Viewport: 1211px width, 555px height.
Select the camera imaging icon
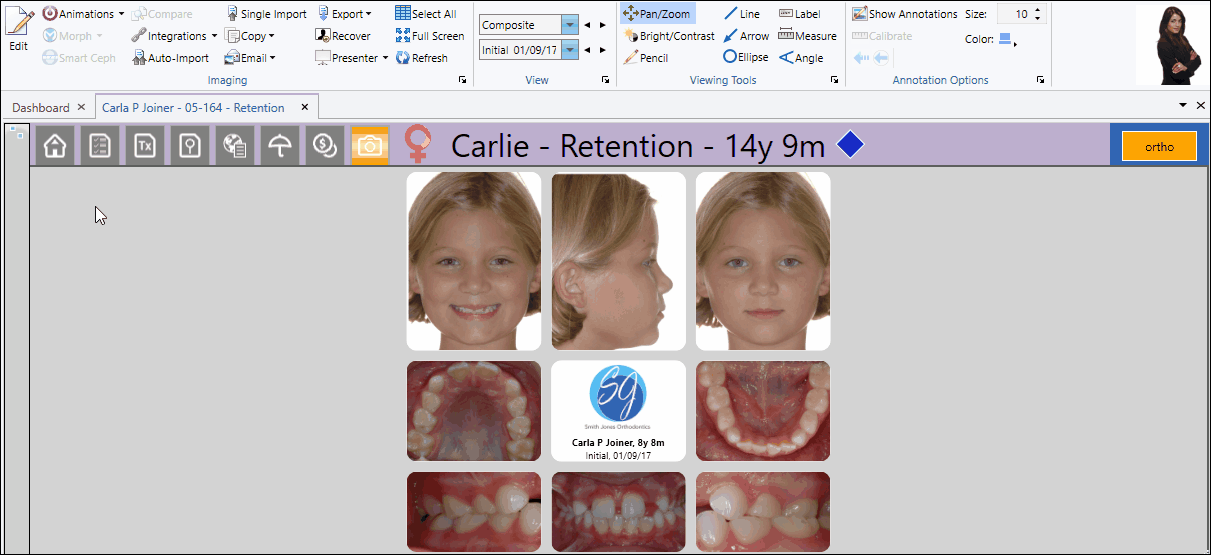(369, 146)
